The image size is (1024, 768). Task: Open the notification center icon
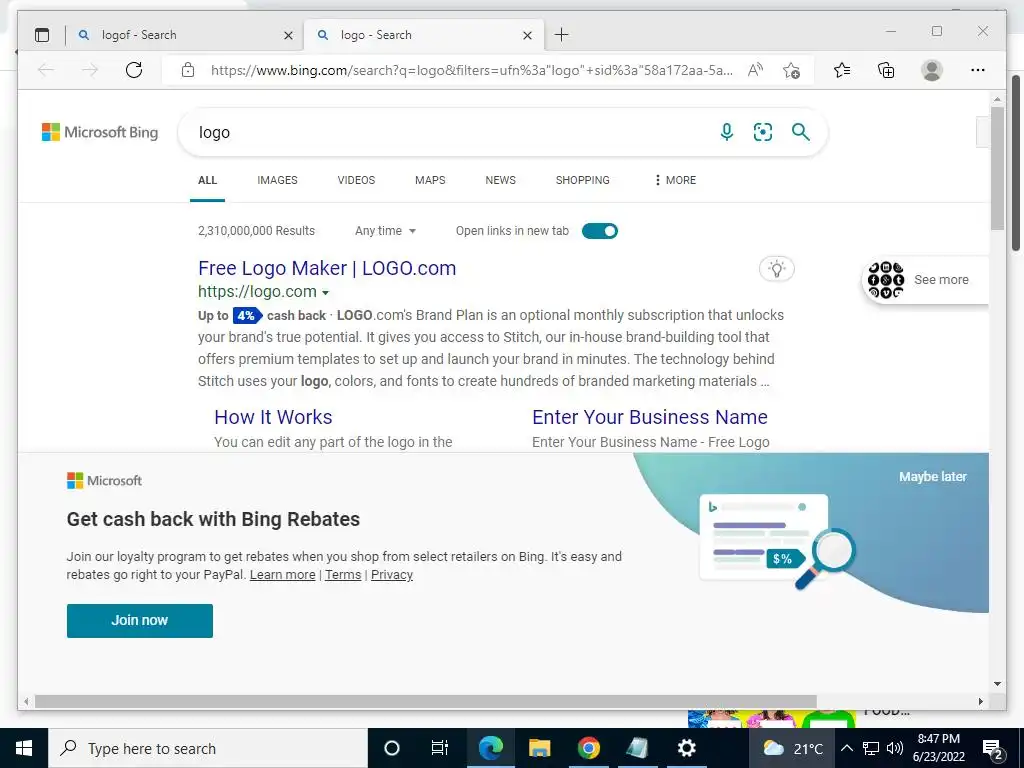click(993, 749)
